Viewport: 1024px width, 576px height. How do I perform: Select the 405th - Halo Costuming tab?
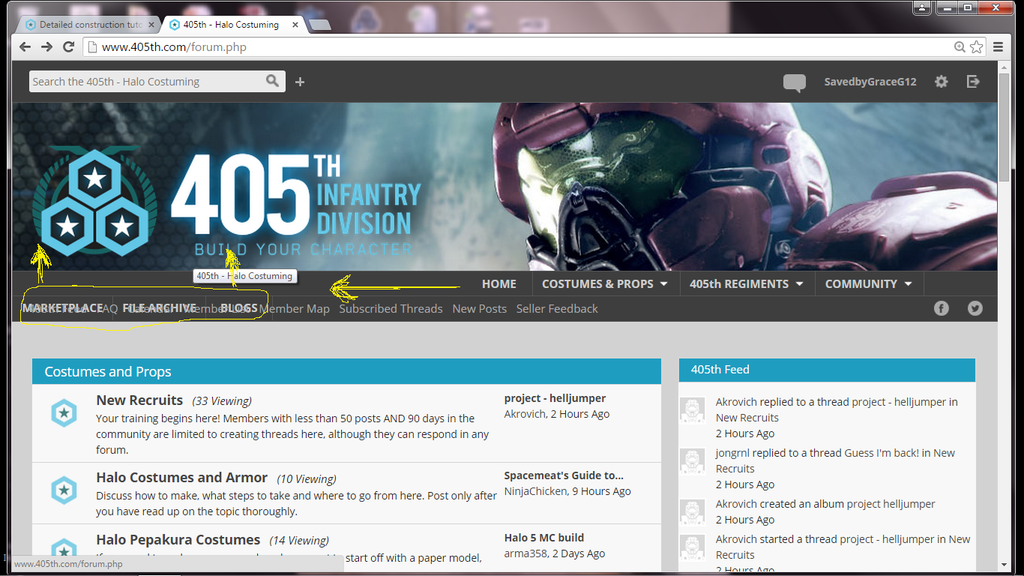[x=232, y=24]
